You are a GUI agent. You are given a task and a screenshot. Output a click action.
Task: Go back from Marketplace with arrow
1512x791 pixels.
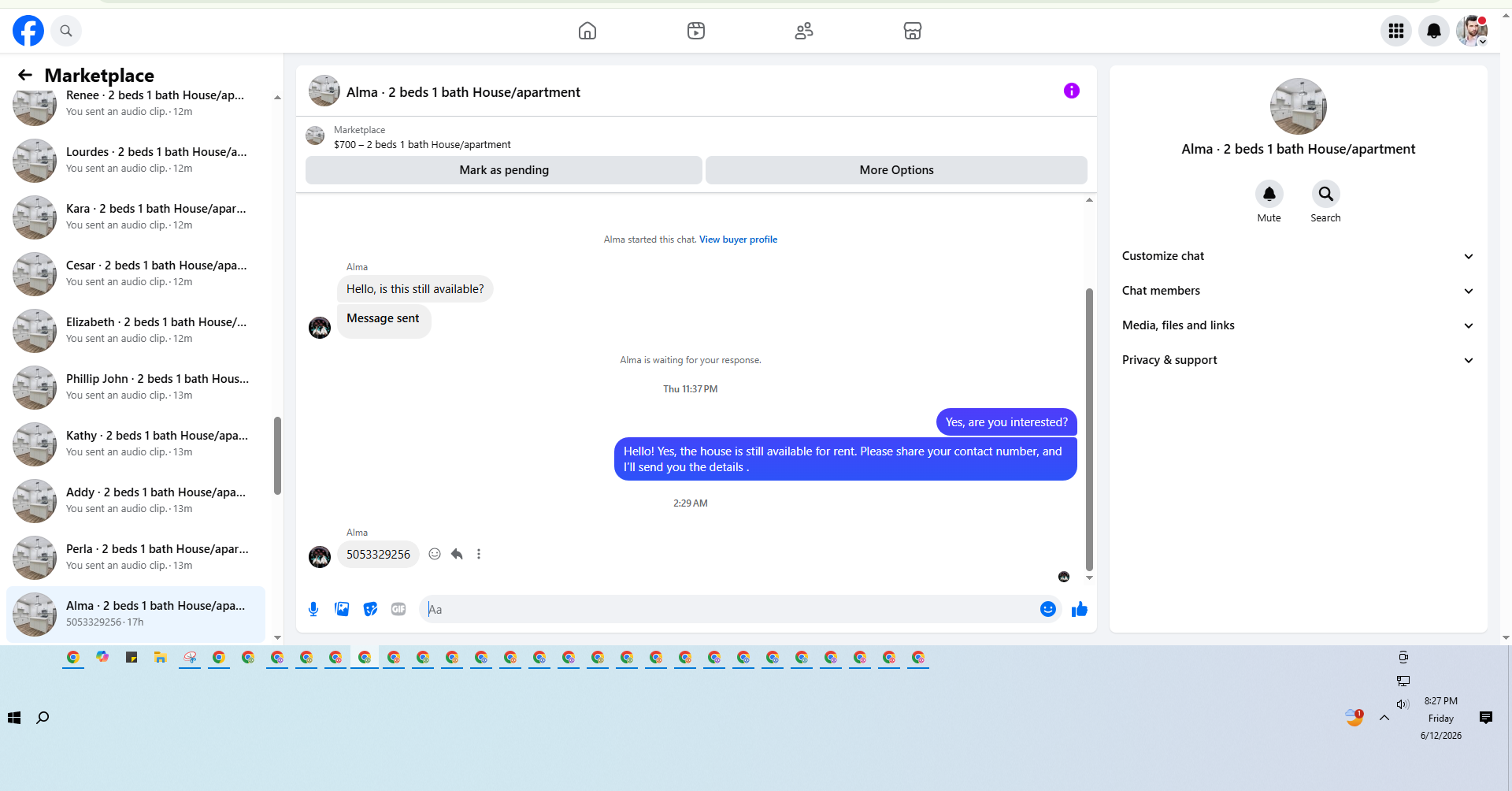click(x=25, y=75)
